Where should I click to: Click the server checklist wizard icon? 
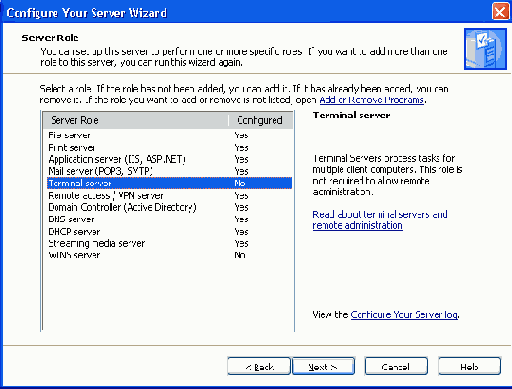pyautogui.click(x=485, y=49)
